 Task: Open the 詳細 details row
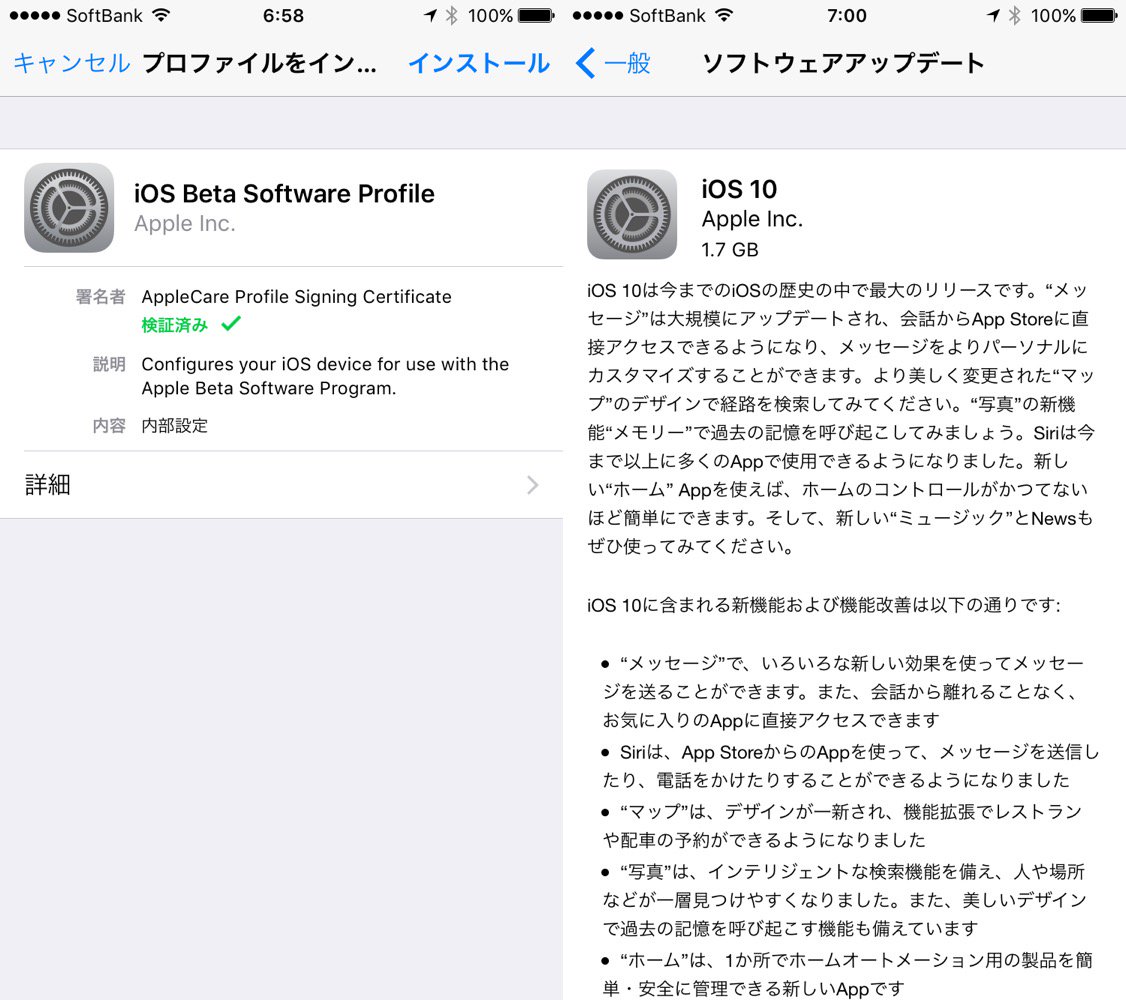282,485
